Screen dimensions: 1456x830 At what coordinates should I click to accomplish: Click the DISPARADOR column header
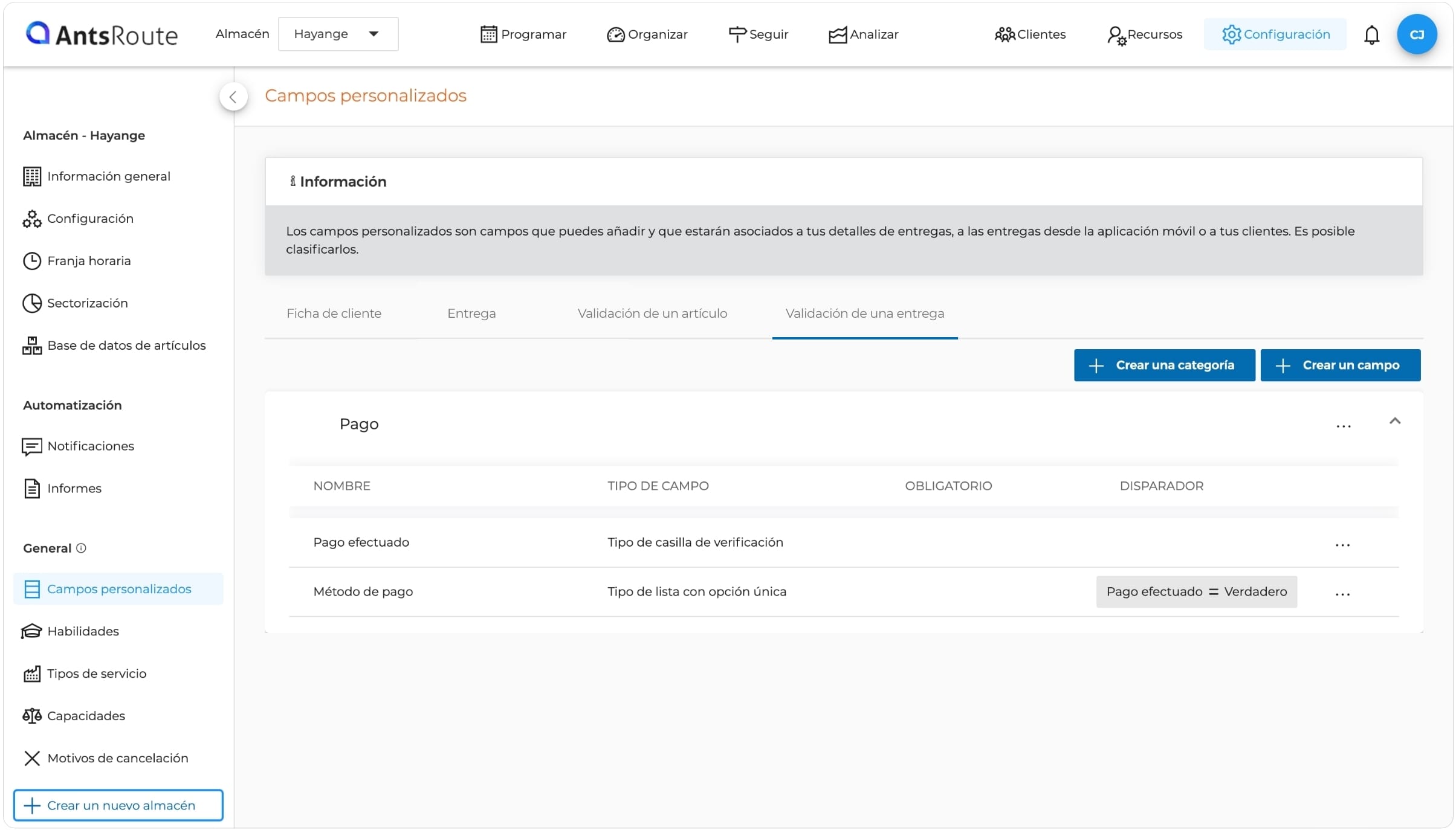click(1162, 486)
